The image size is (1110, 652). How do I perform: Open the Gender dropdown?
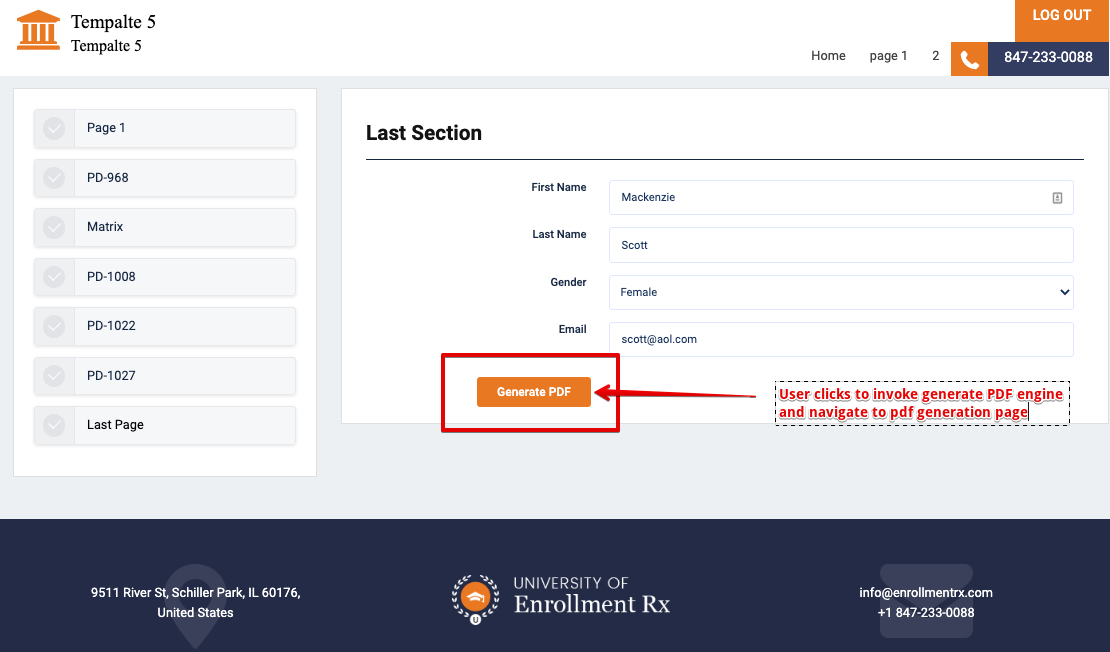coord(840,292)
